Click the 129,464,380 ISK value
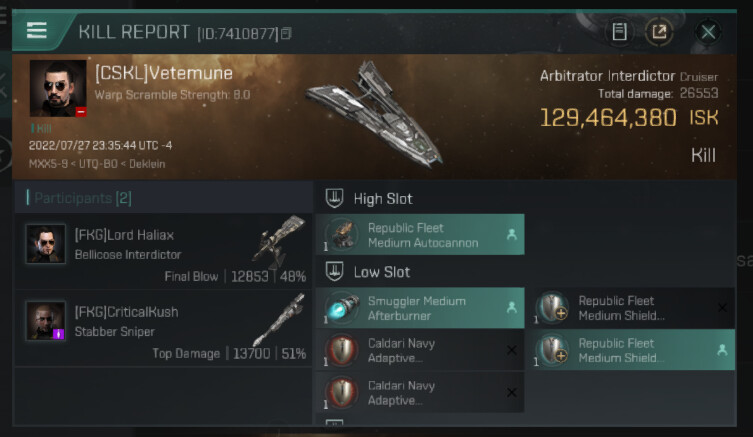The image size is (753, 437). click(x=608, y=118)
